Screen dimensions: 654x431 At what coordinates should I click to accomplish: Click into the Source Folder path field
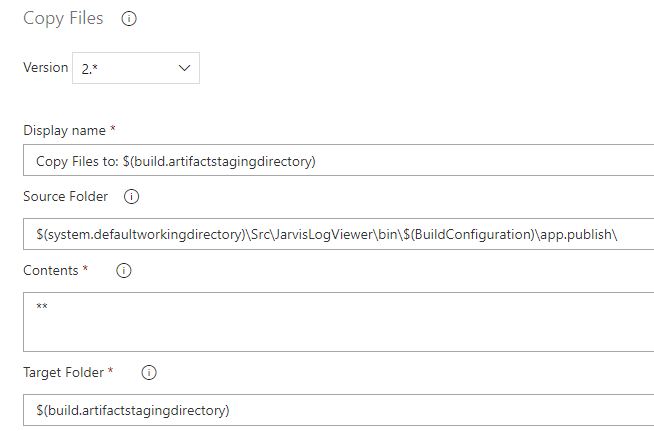point(339,234)
